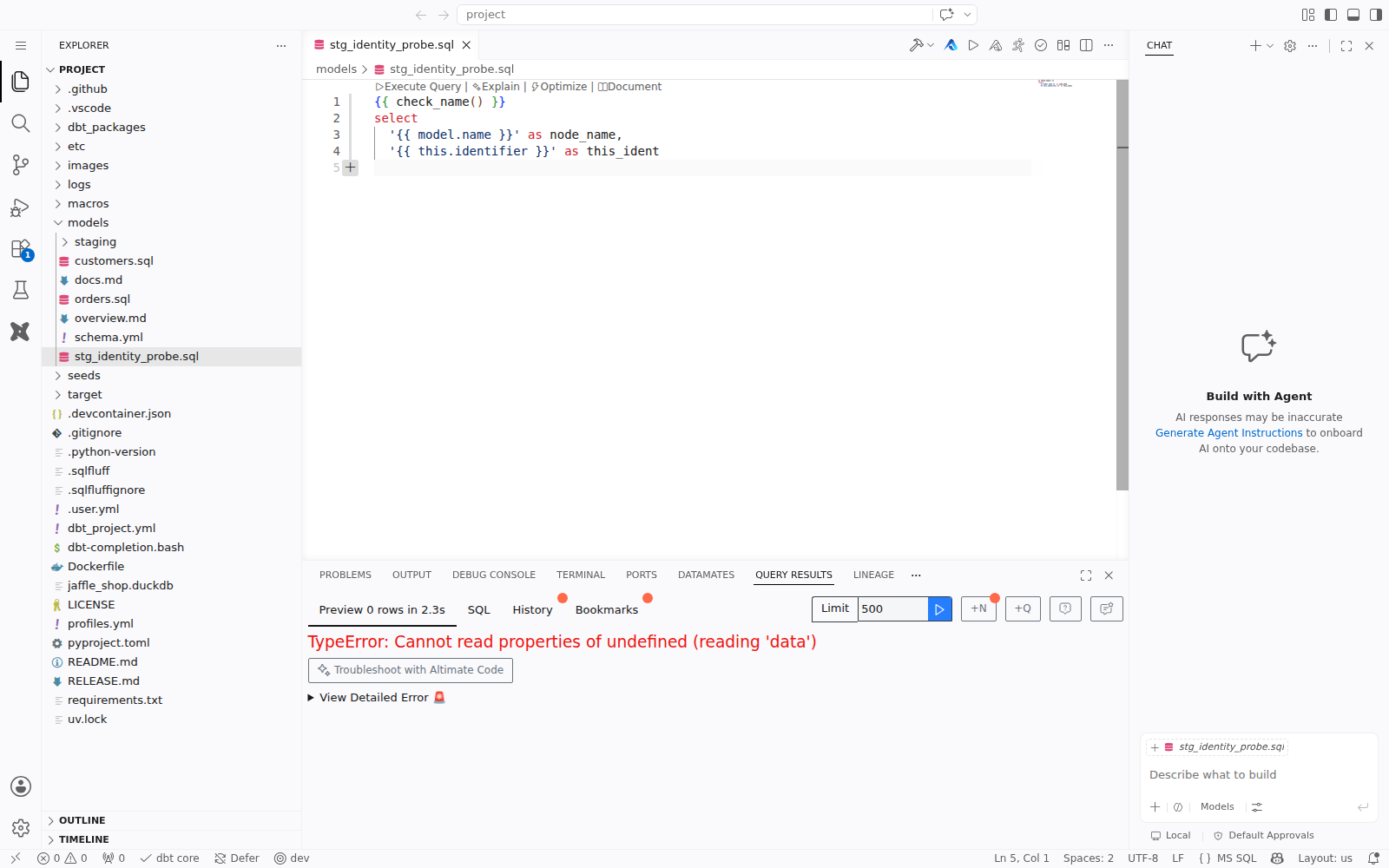Image resolution: width=1389 pixels, height=868 pixels.
Task: Expand the TIMELINE section
Action: pyautogui.click(x=171, y=839)
